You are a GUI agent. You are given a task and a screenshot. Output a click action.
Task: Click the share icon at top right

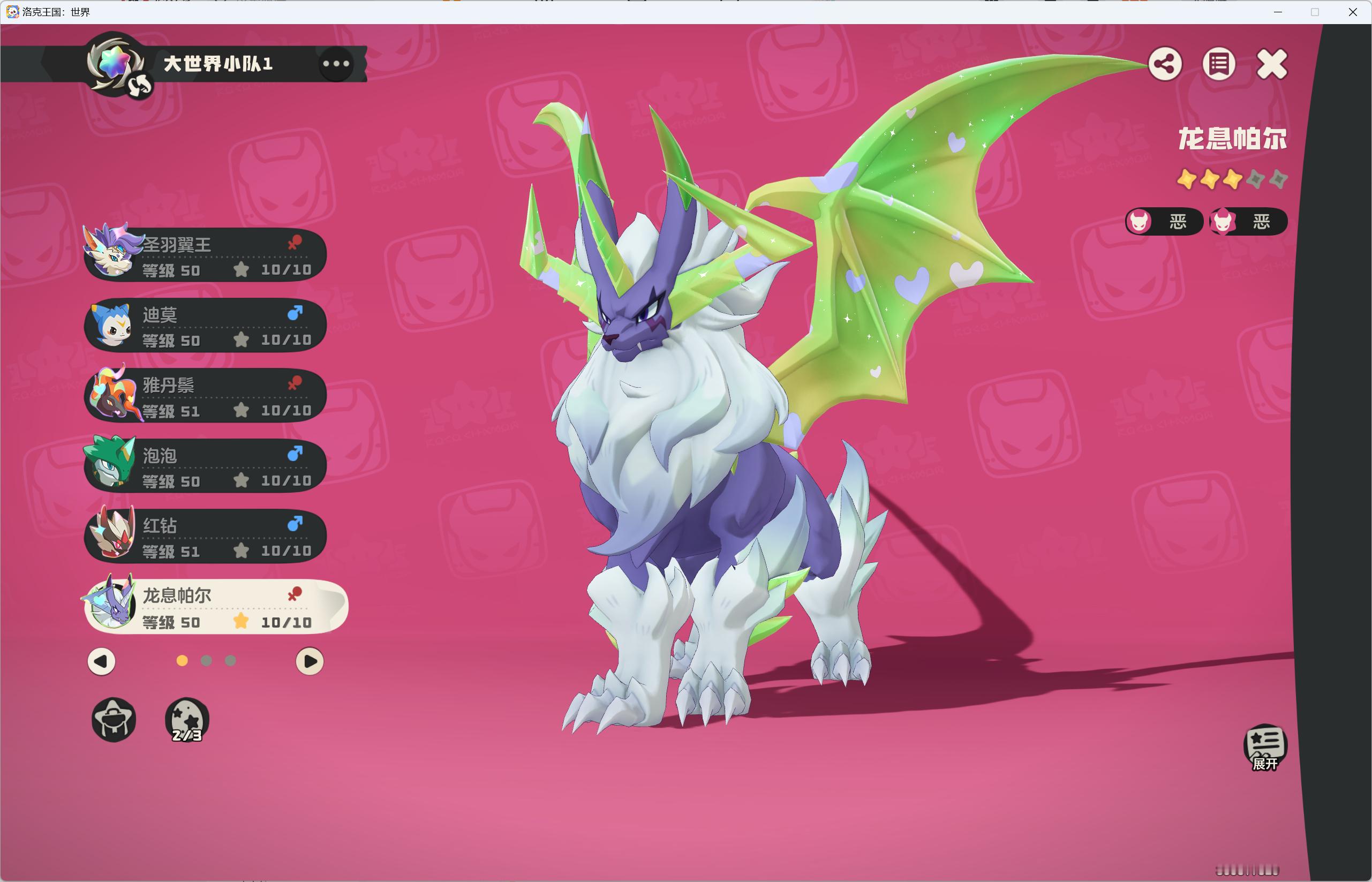tap(1165, 64)
